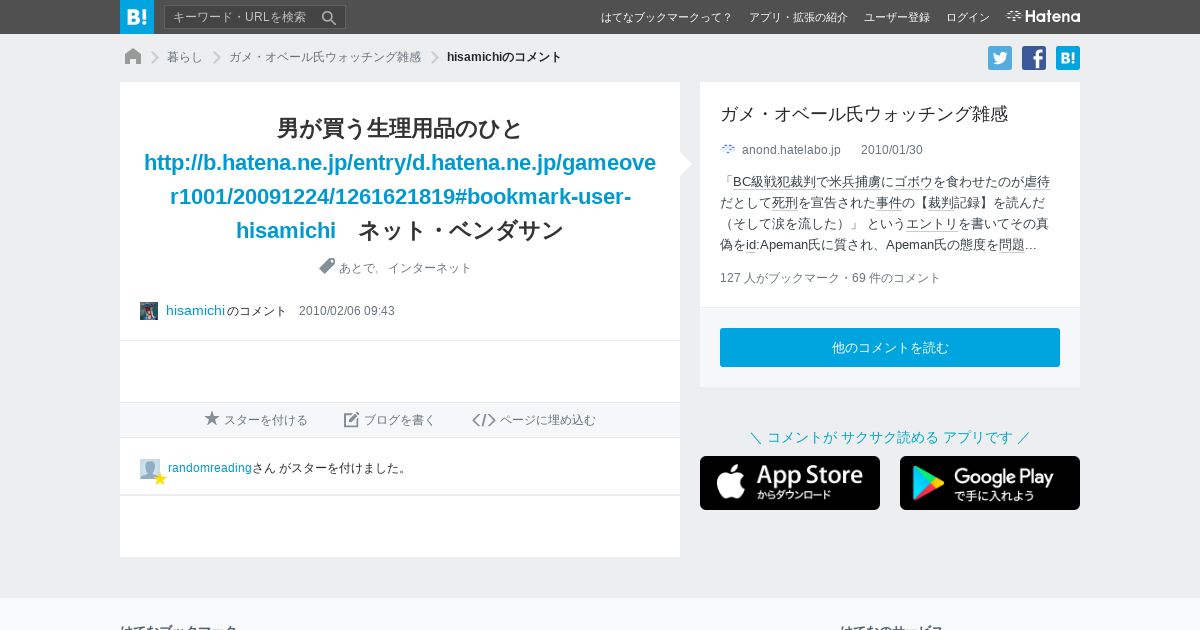Image resolution: width=1200 pixels, height=630 pixels.
Task: Open the Hatena logo link
Action: tap(1043, 16)
